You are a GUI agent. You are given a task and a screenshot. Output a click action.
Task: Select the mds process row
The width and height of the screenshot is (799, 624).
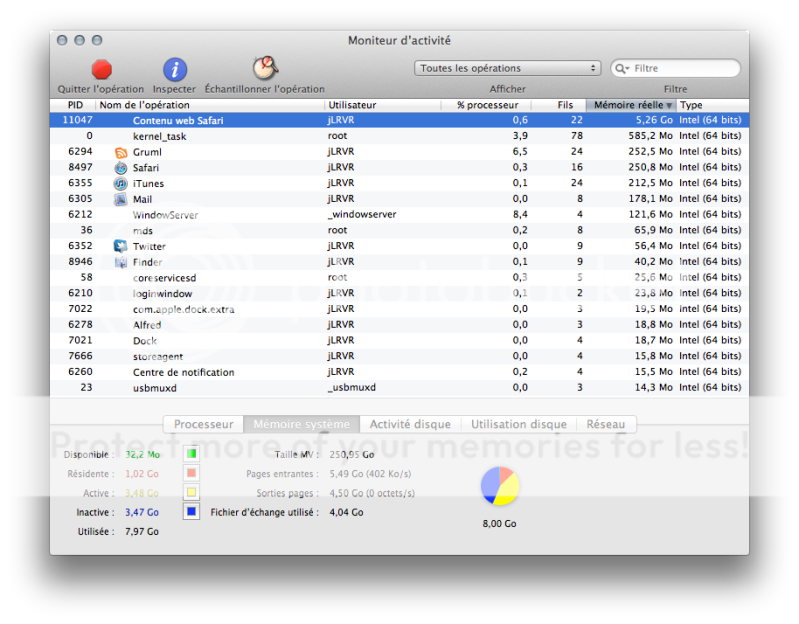(x=400, y=230)
